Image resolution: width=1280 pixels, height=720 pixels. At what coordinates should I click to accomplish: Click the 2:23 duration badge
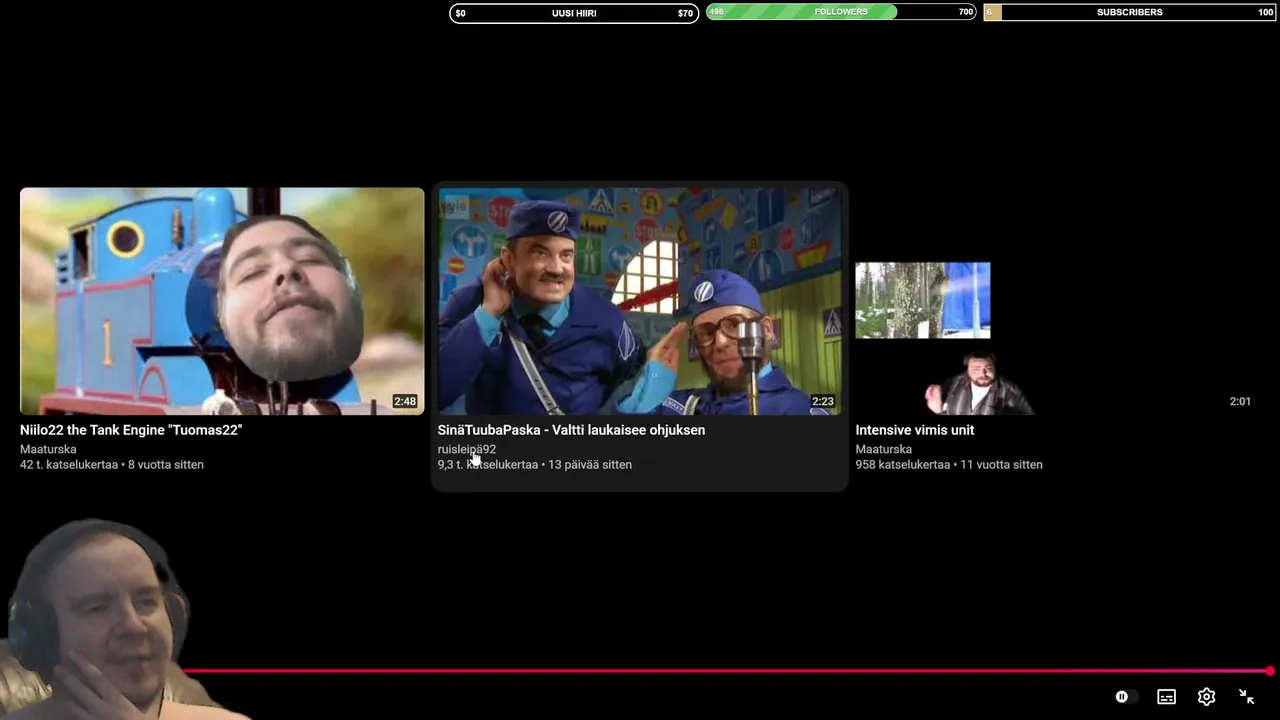823,401
